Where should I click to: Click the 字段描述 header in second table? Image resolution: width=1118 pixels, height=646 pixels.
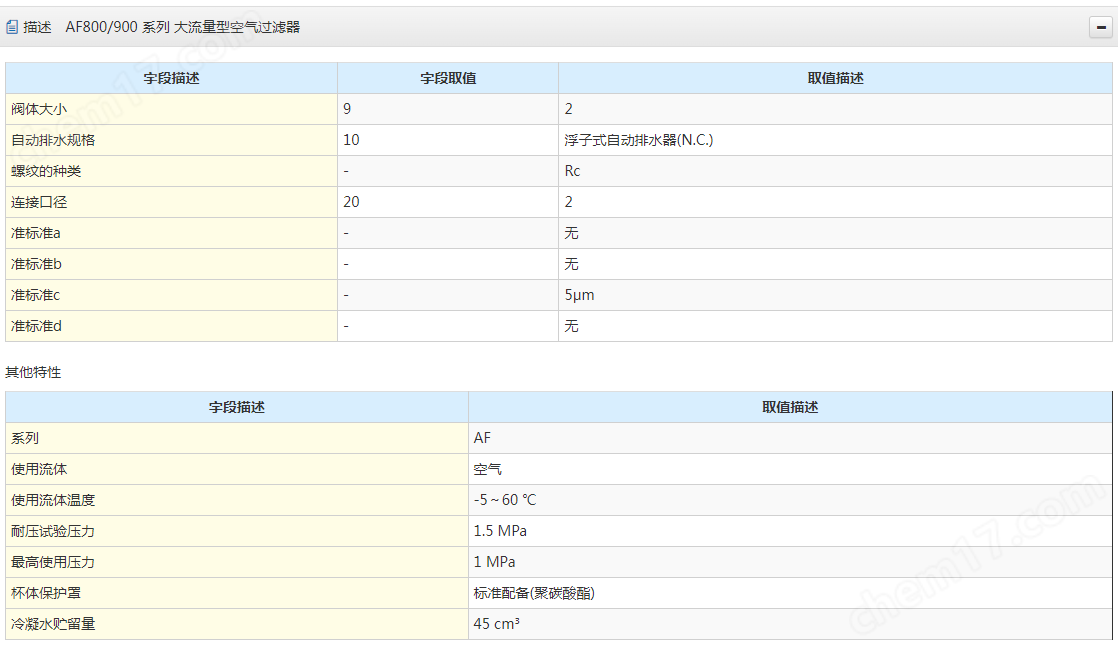tap(237, 407)
